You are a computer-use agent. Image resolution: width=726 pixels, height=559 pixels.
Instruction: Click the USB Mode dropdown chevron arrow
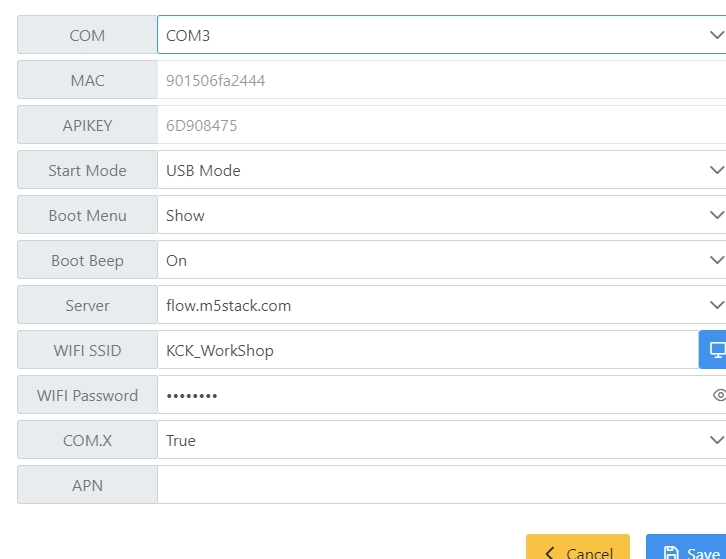point(716,170)
